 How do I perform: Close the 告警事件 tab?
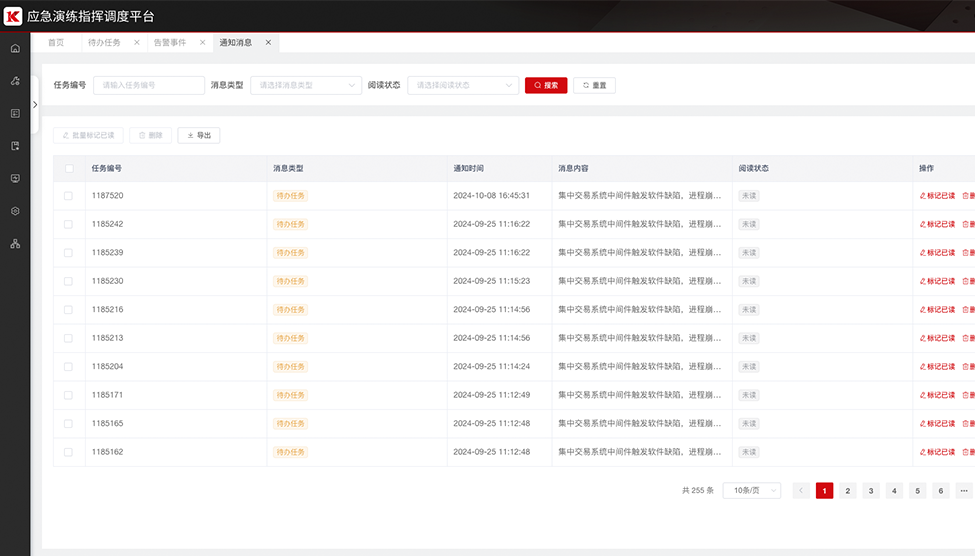point(202,42)
